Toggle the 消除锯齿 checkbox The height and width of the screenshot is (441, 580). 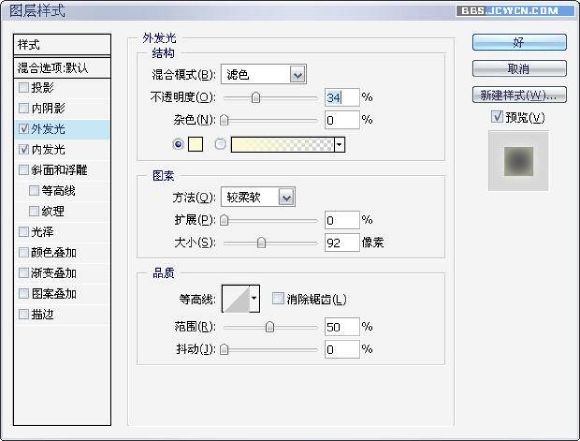tap(278, 298)
